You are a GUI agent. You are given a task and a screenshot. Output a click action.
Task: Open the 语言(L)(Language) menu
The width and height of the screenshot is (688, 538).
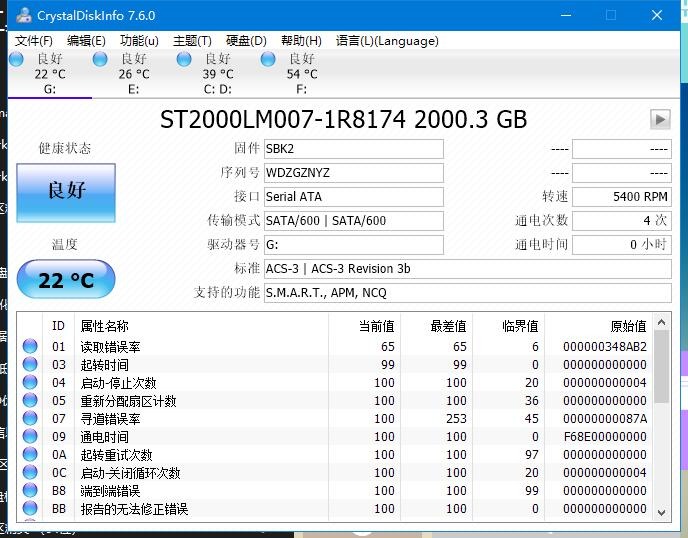pyautogui.click(x=387, y=41)
